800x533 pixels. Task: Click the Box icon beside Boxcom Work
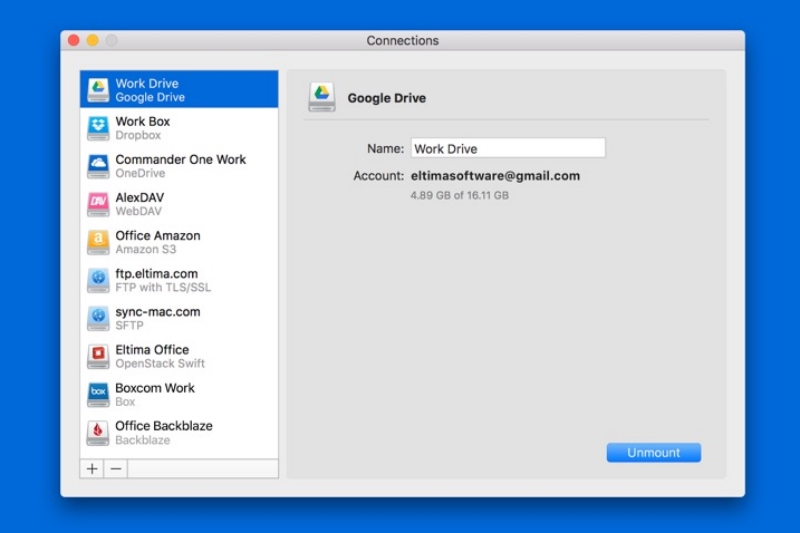(x=98, y=394)
